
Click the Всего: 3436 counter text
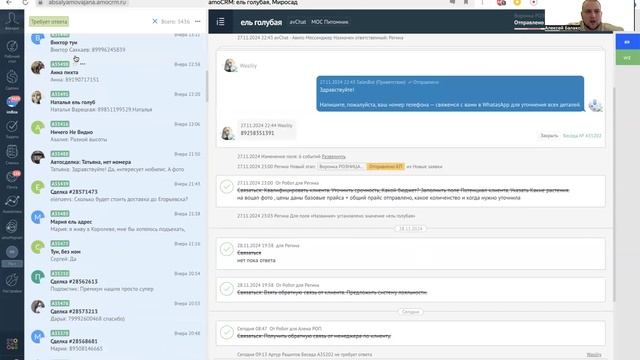tap(176, 21)
